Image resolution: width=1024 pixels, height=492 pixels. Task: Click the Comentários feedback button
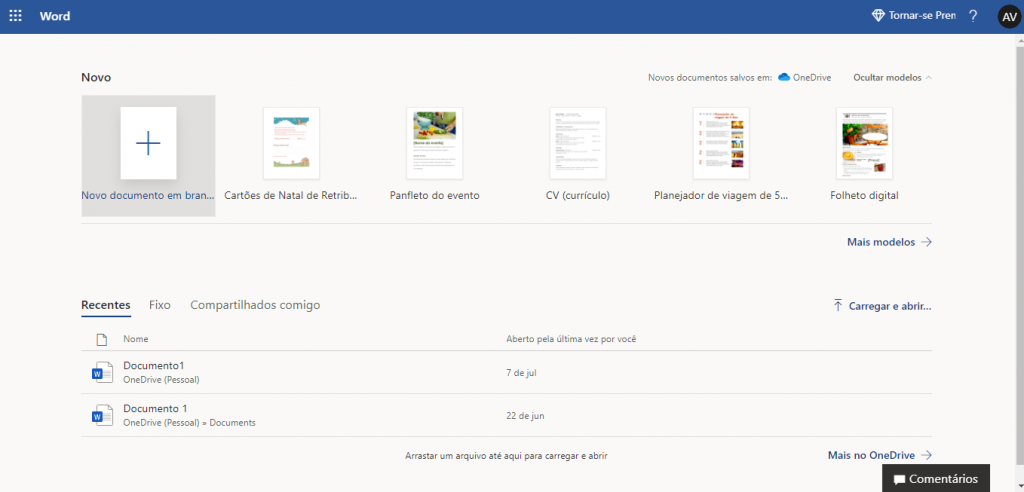pyautogui.click(x=936, y=478)
